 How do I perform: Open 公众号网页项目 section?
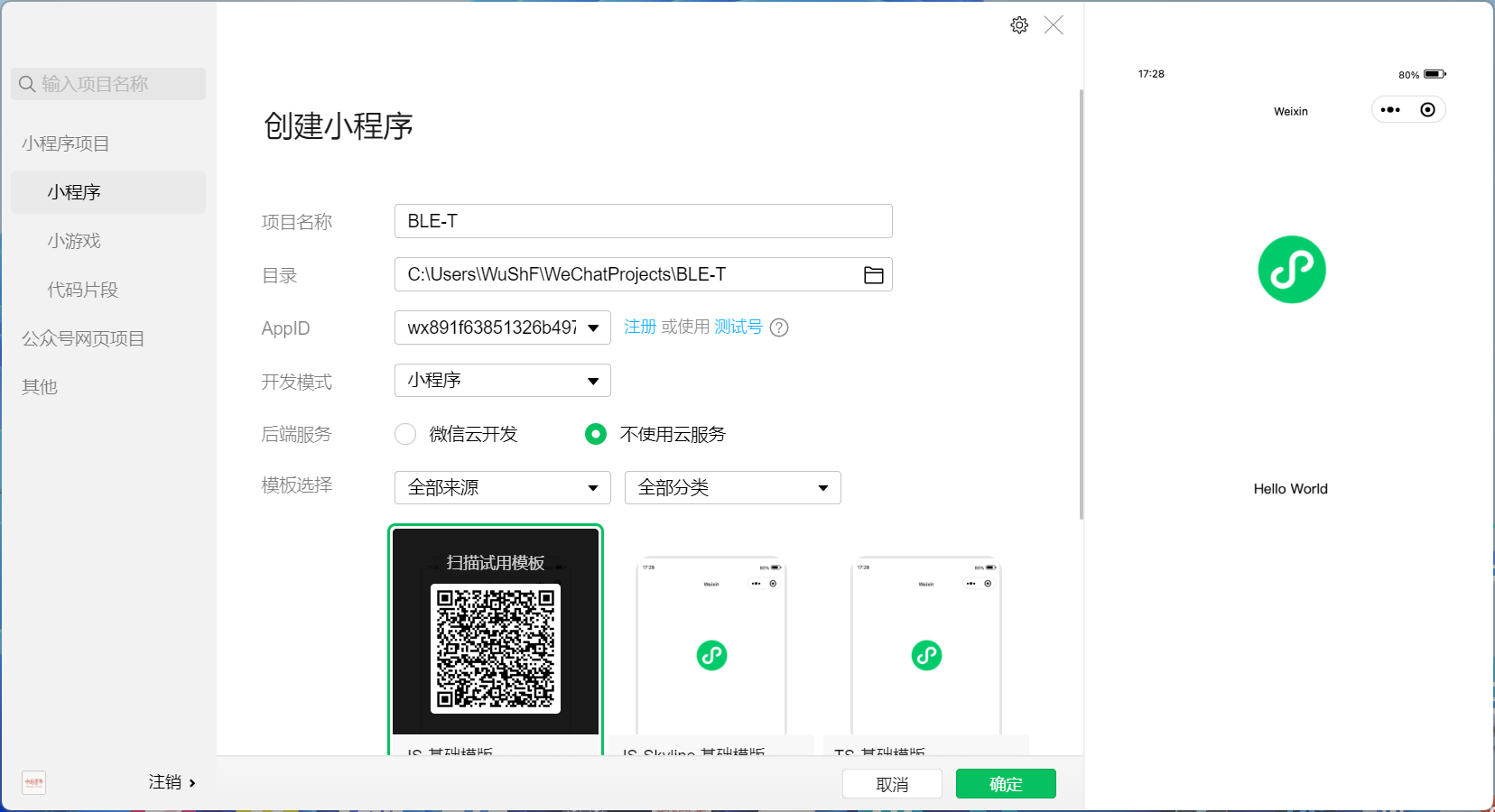[x=83, y=338]
